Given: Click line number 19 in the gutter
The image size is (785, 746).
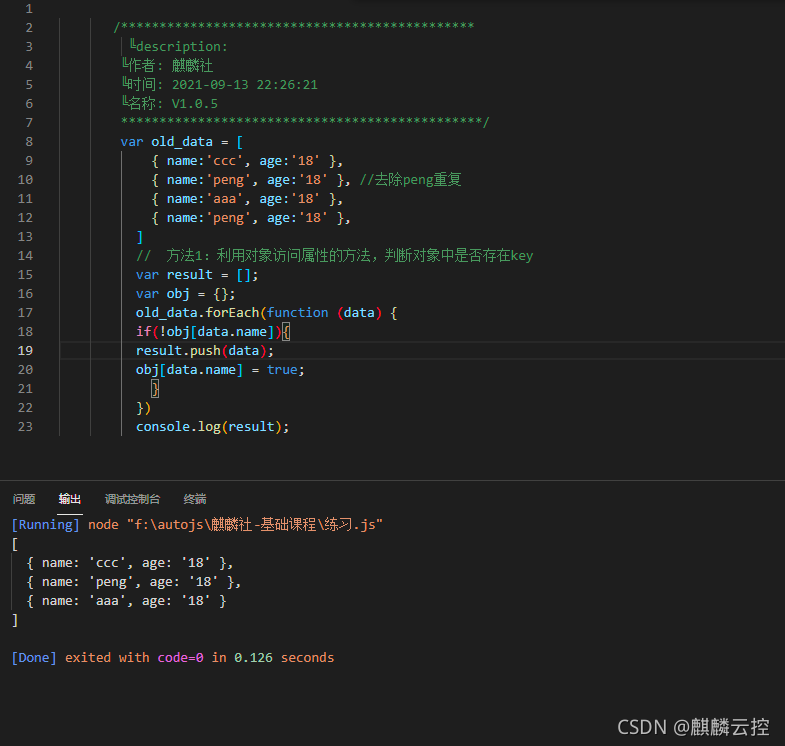Looking at the screenshot, I should click(x=26, y=351).
